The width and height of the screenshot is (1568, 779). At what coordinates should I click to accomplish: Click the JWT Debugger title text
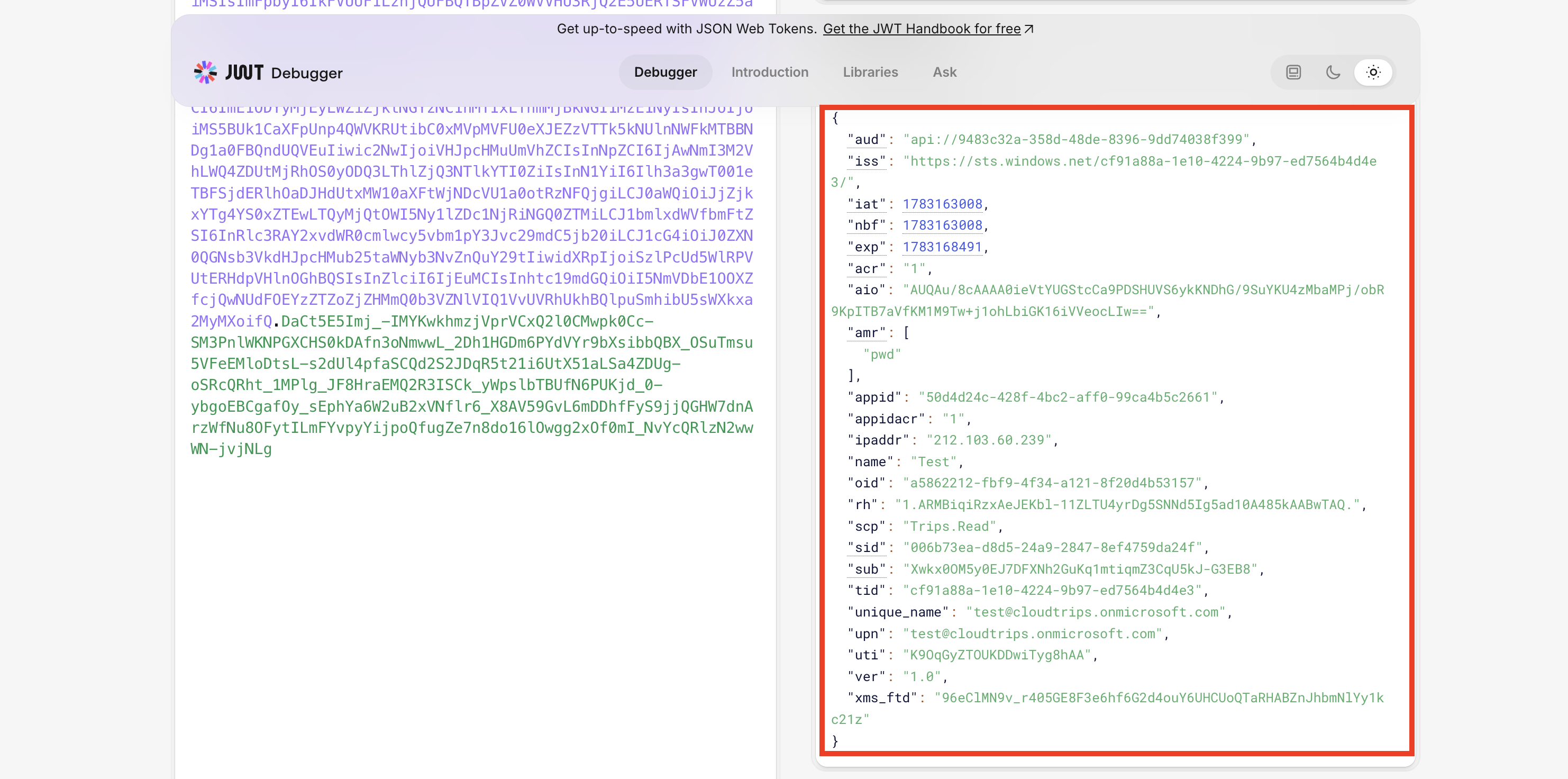[x=284, y=73]
